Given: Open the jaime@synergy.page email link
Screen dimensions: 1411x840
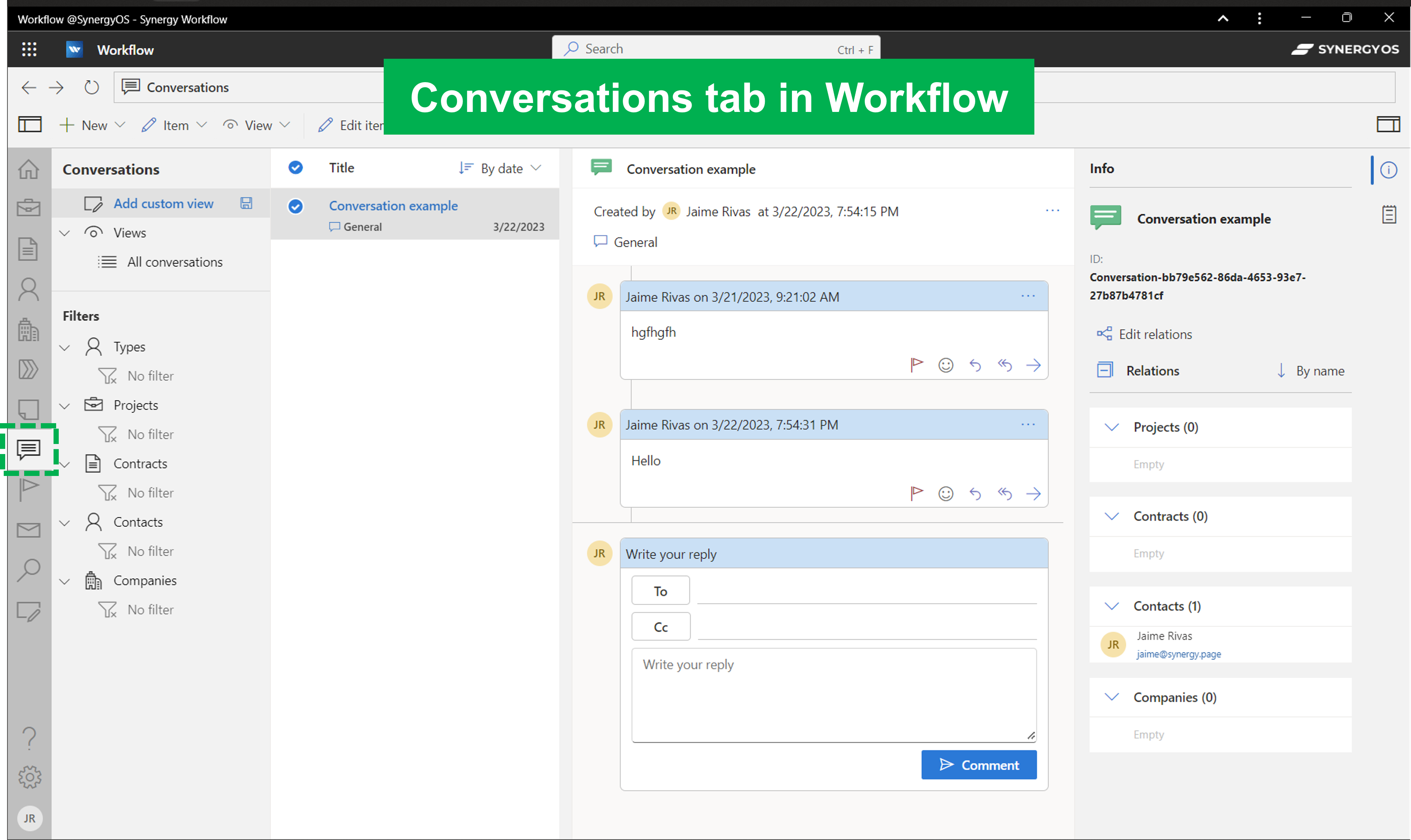Looking at the screenshot, I should 1178,654.
